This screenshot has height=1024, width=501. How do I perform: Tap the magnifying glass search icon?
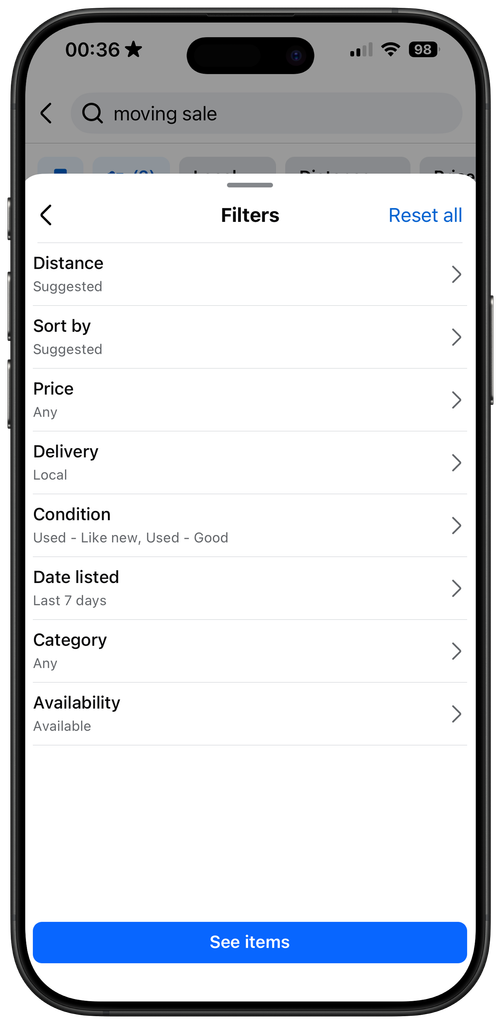pyautogui.click(x=93, y=114)
